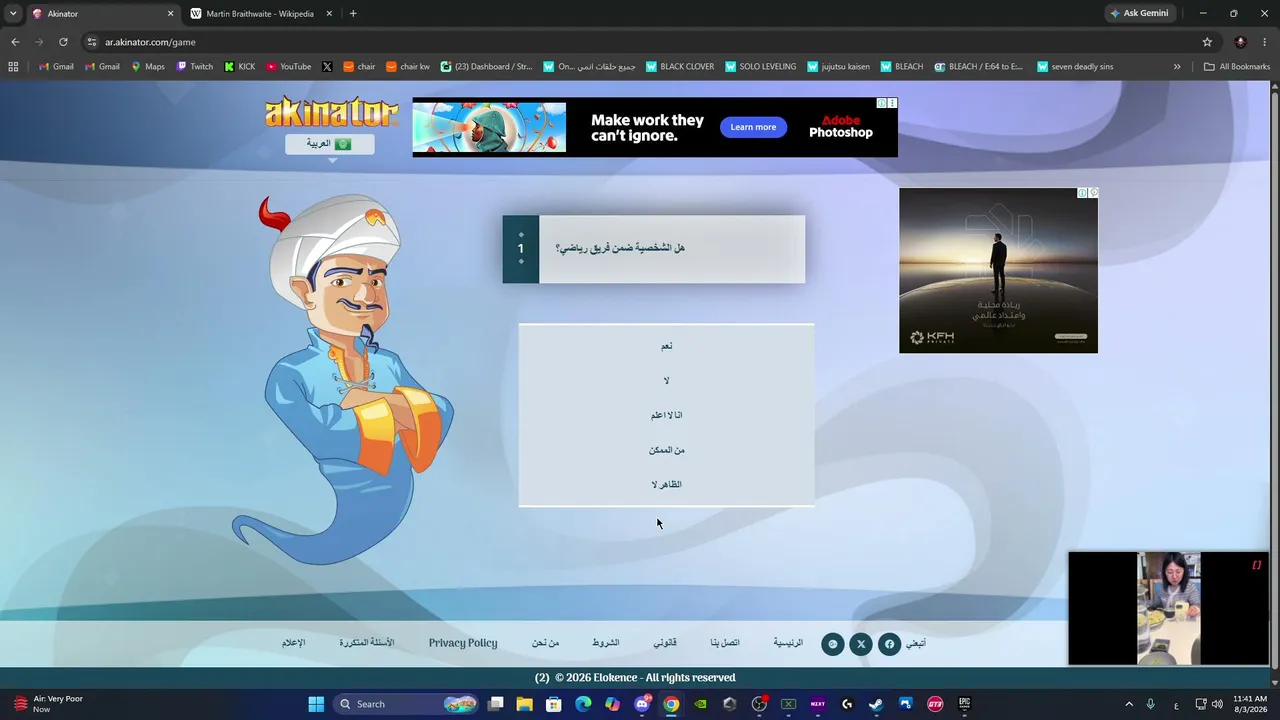
Task: Open the language selector showing العربية
Action: pyautogui.click(x=330, y=144)
